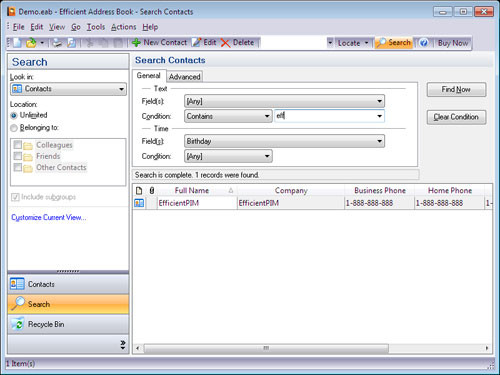Click the EfficientPIM company cell

291,203
